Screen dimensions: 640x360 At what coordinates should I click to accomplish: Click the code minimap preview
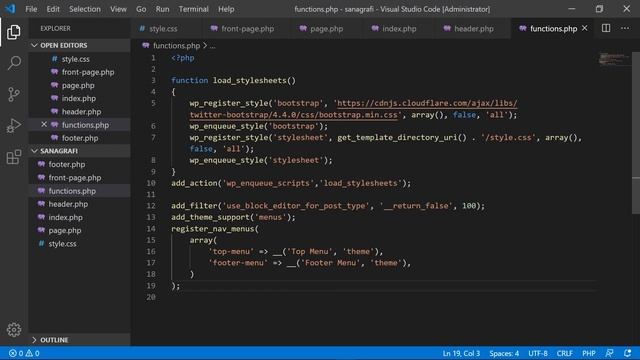pos(614,59)
